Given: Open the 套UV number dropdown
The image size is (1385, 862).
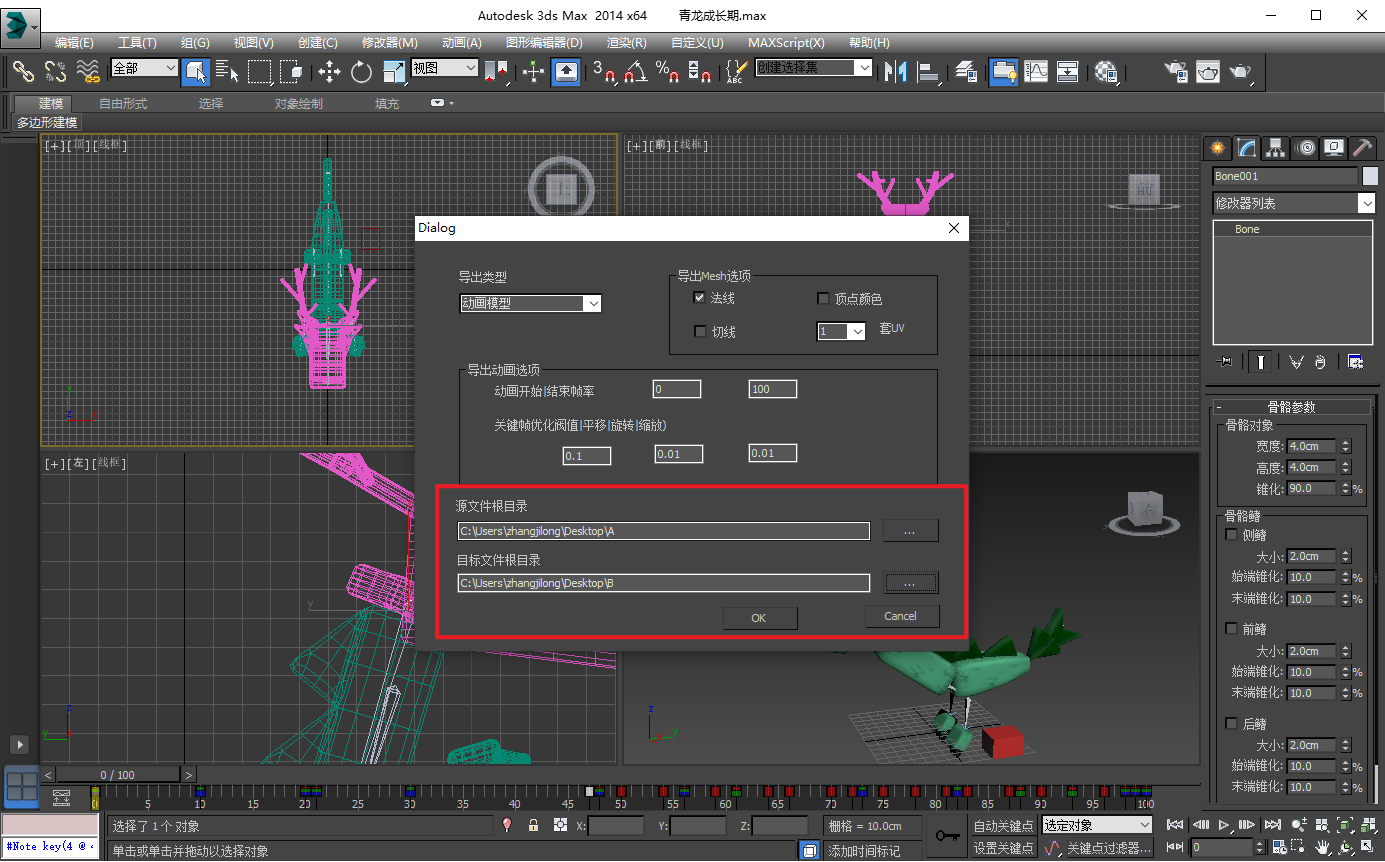Looking at the screenshot, I should coord(856,331).
